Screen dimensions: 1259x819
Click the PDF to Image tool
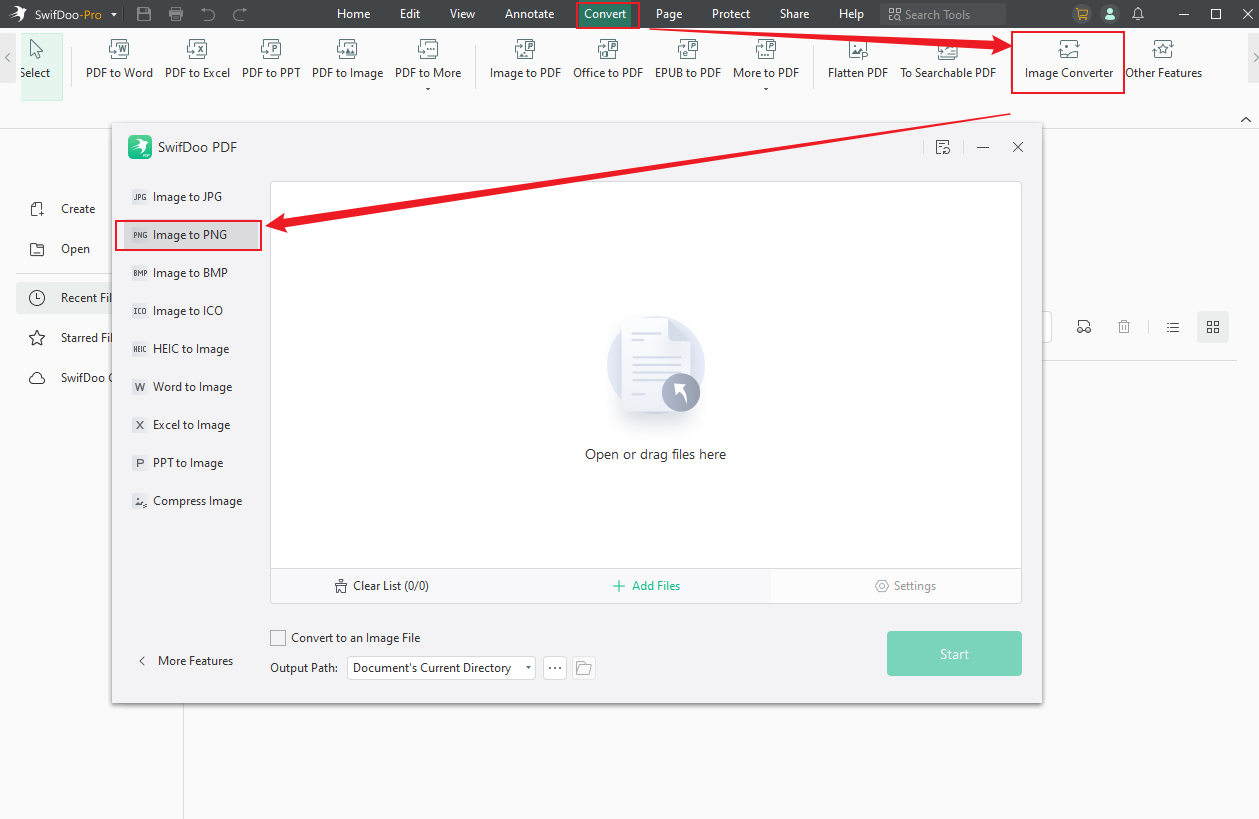tap(347, 60)
